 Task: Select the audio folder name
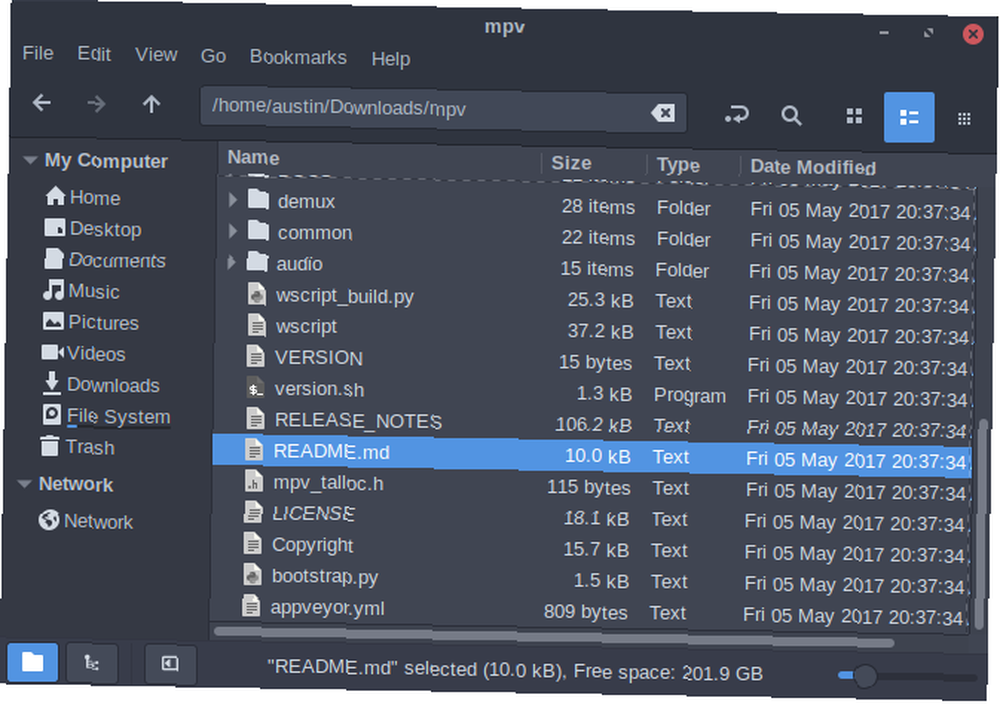tap(299, 264)
